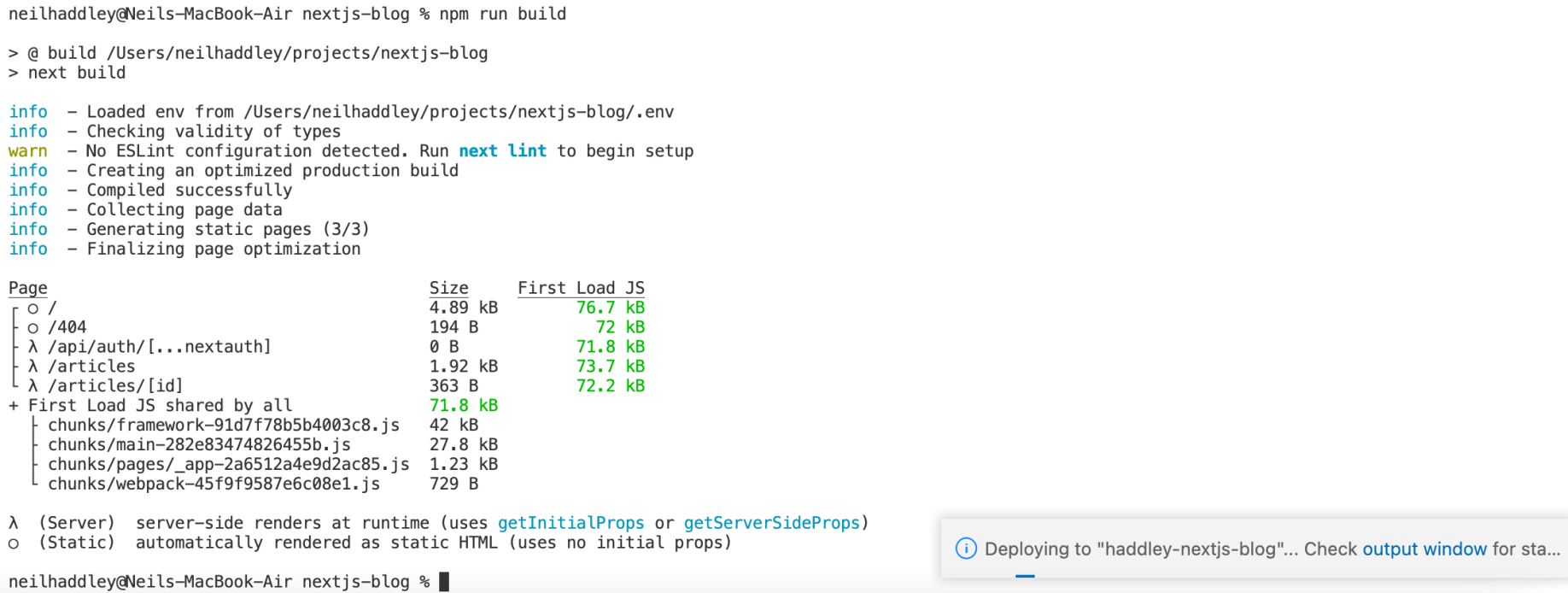This screenshot has width=1568, height=593.
Task: Click the chunks/framework-91d7f78b5b4003c8.js file name
Action: [224, 426]
